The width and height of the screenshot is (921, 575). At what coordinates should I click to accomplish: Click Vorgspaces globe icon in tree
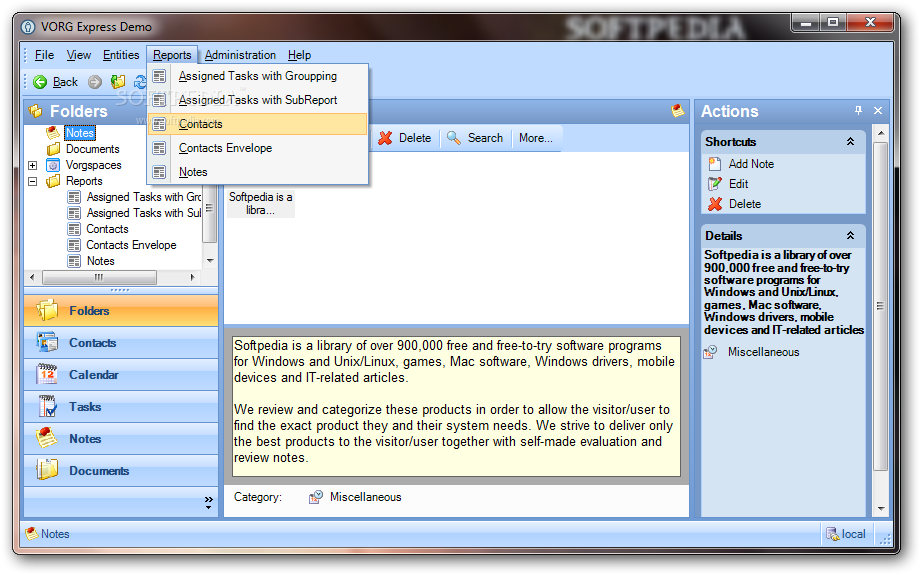(x=53, y=165)
